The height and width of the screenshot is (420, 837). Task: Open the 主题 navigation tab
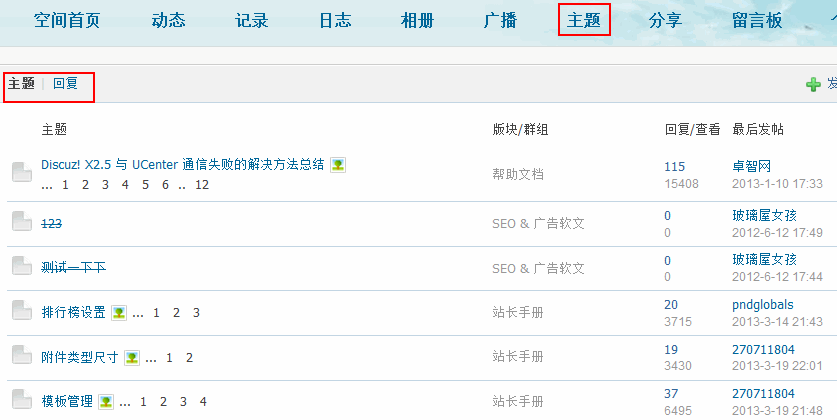pos(584,21)
